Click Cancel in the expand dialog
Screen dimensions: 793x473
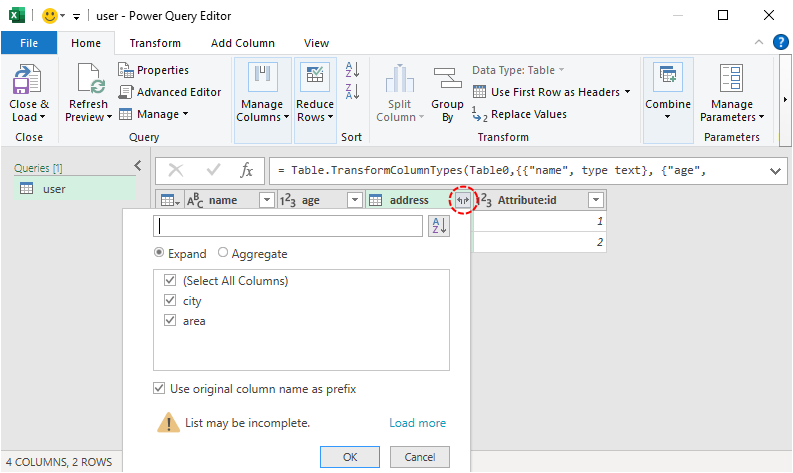point(419,457)
